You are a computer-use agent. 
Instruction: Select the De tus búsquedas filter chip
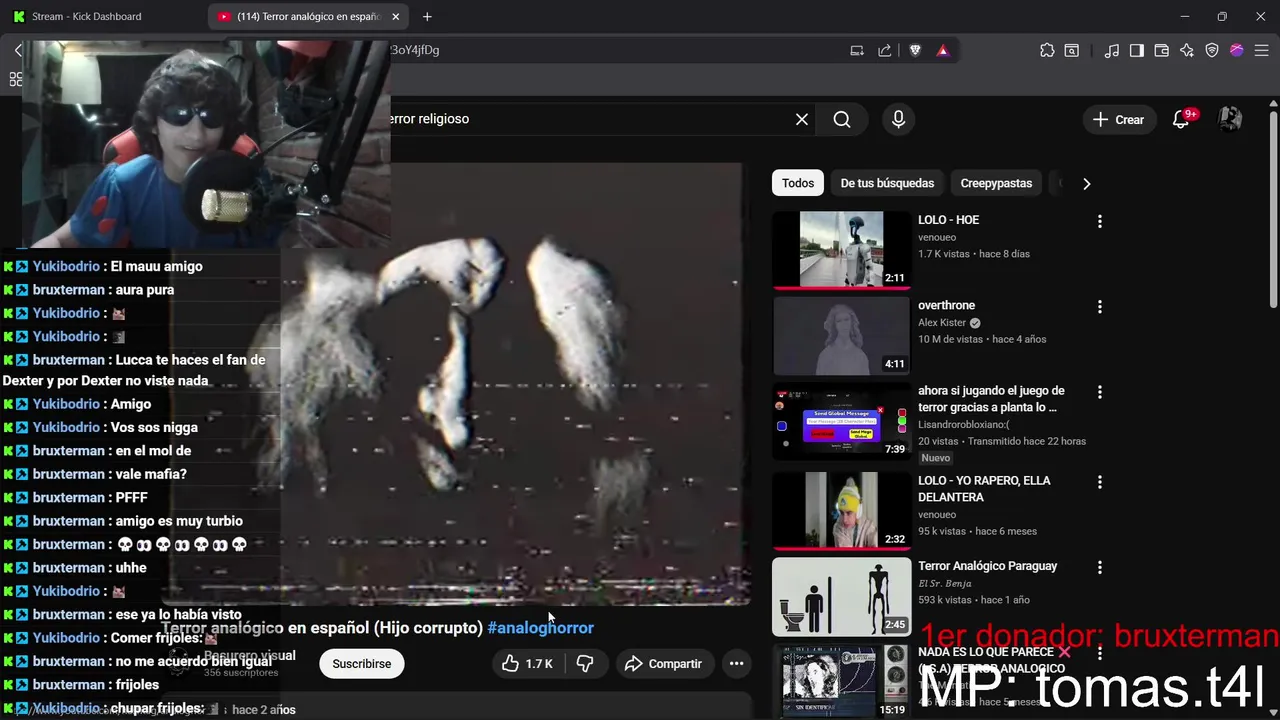coord(887,183)
